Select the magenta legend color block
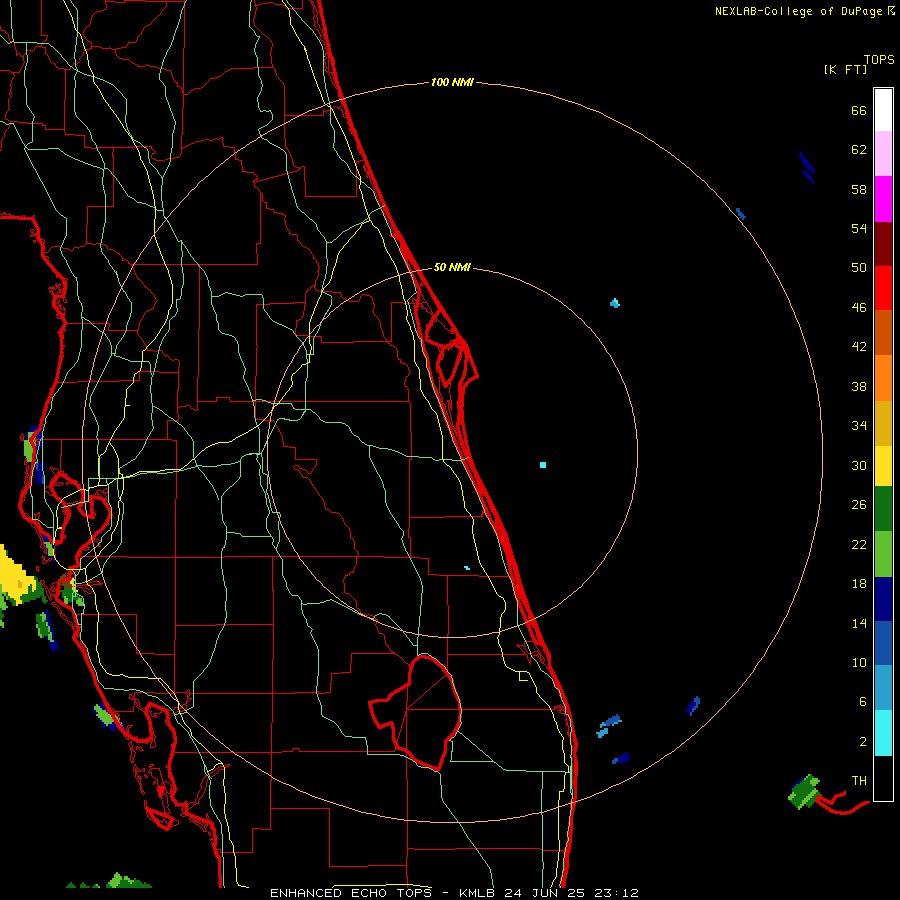 click(x=883, y=199)
